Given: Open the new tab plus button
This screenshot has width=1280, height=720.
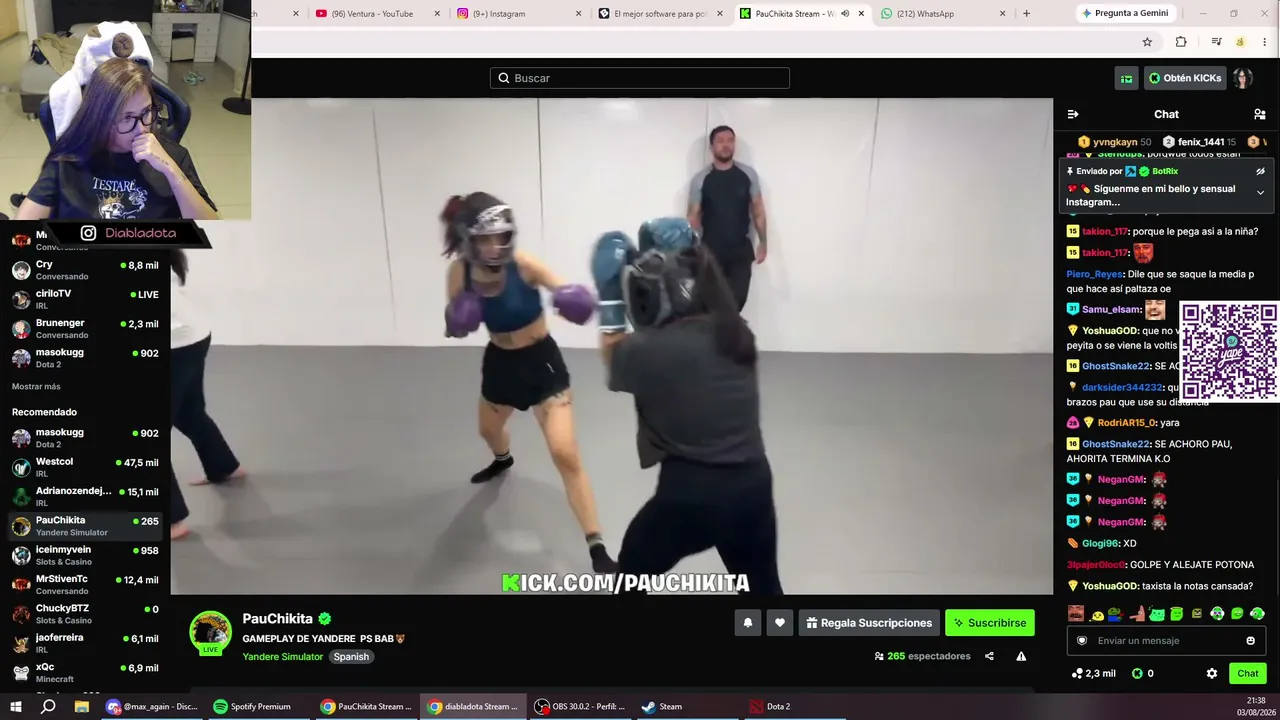Looking at the screenshot, I should pyautogui.click(x=1026, y=14).
